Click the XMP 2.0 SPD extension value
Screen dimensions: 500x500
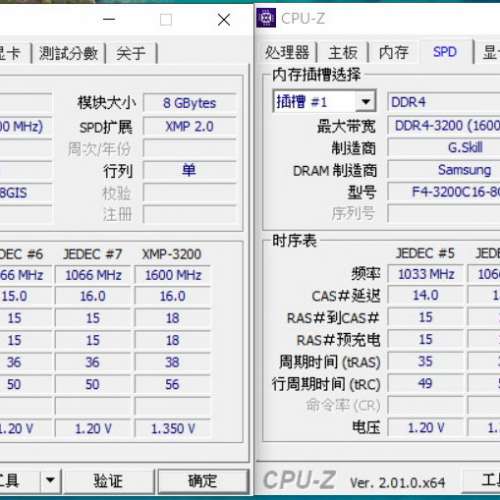(190, 127)
